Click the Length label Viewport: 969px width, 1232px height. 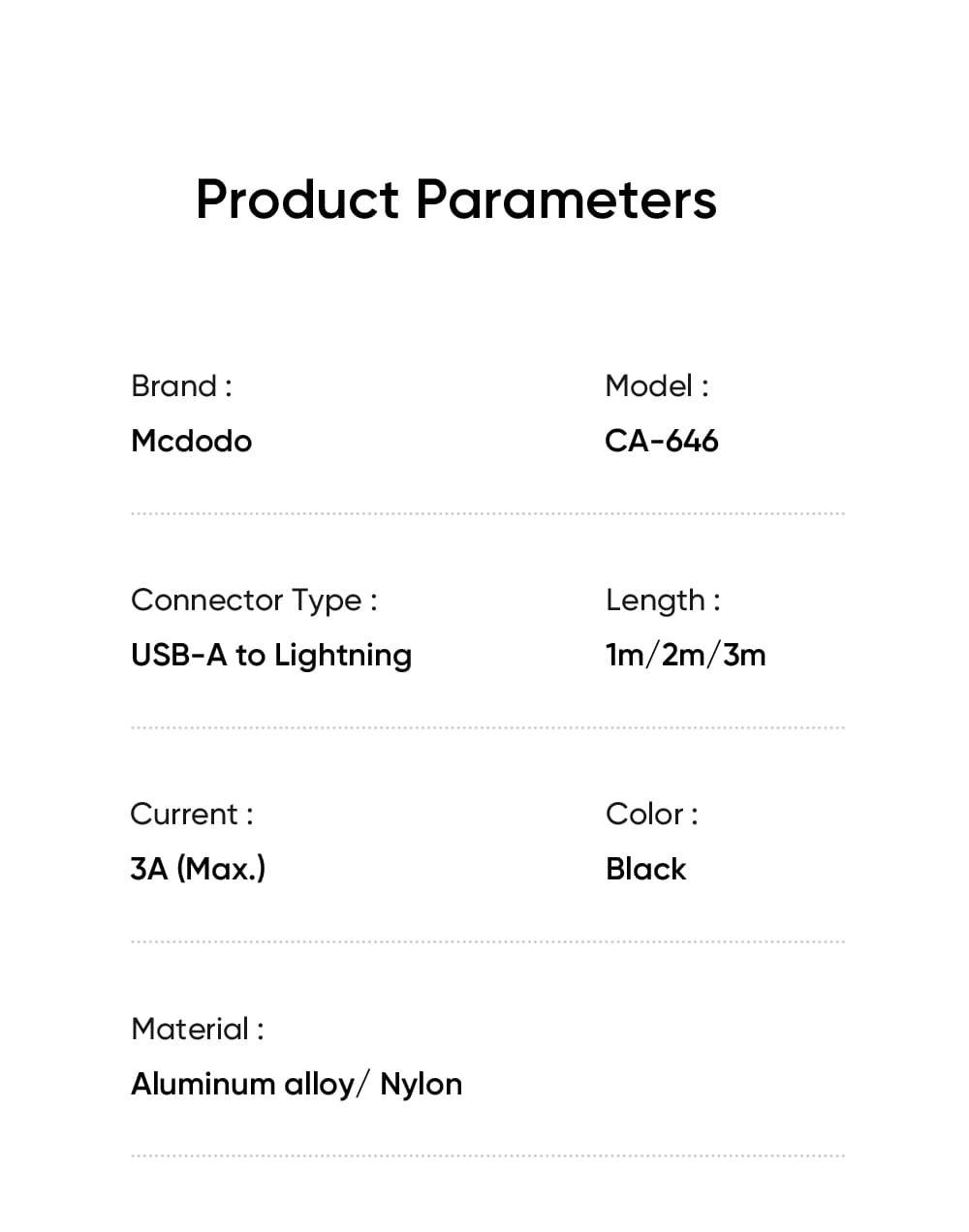point(663,601)
